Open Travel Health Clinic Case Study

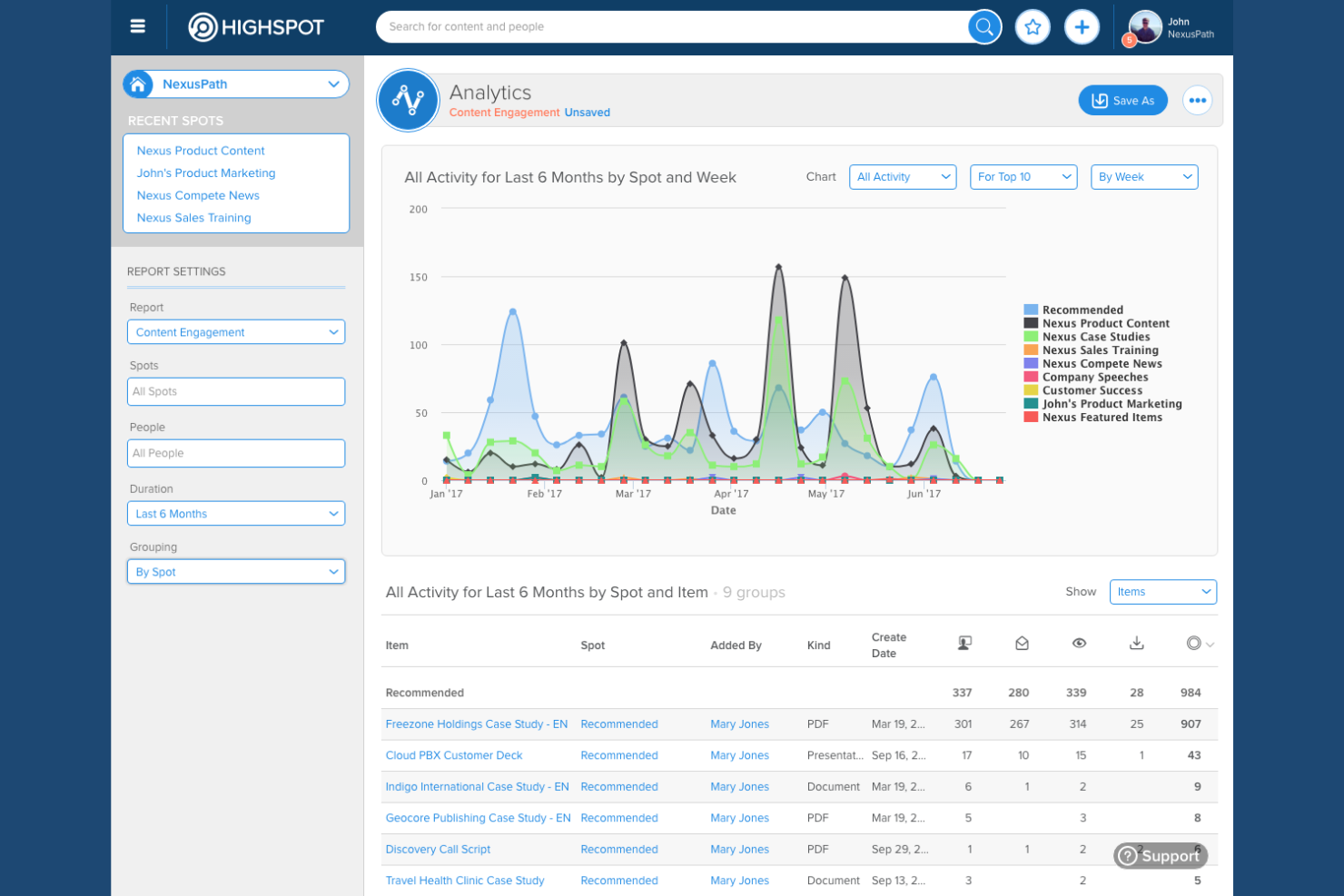[x=465, y=881]
